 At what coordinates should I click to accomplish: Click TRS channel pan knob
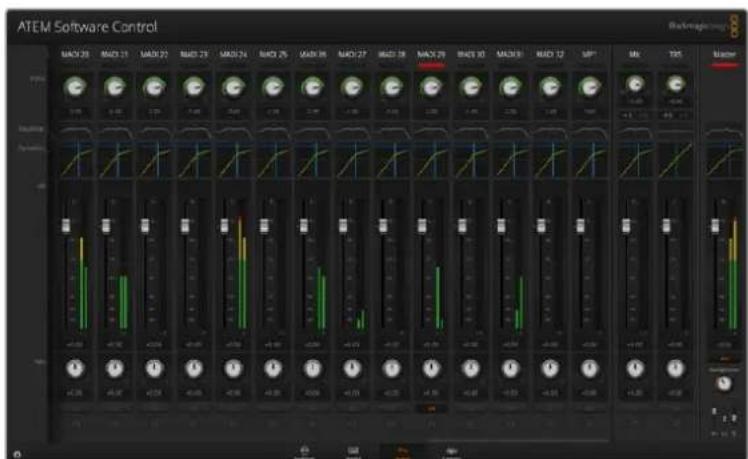(x=675, y=368)
